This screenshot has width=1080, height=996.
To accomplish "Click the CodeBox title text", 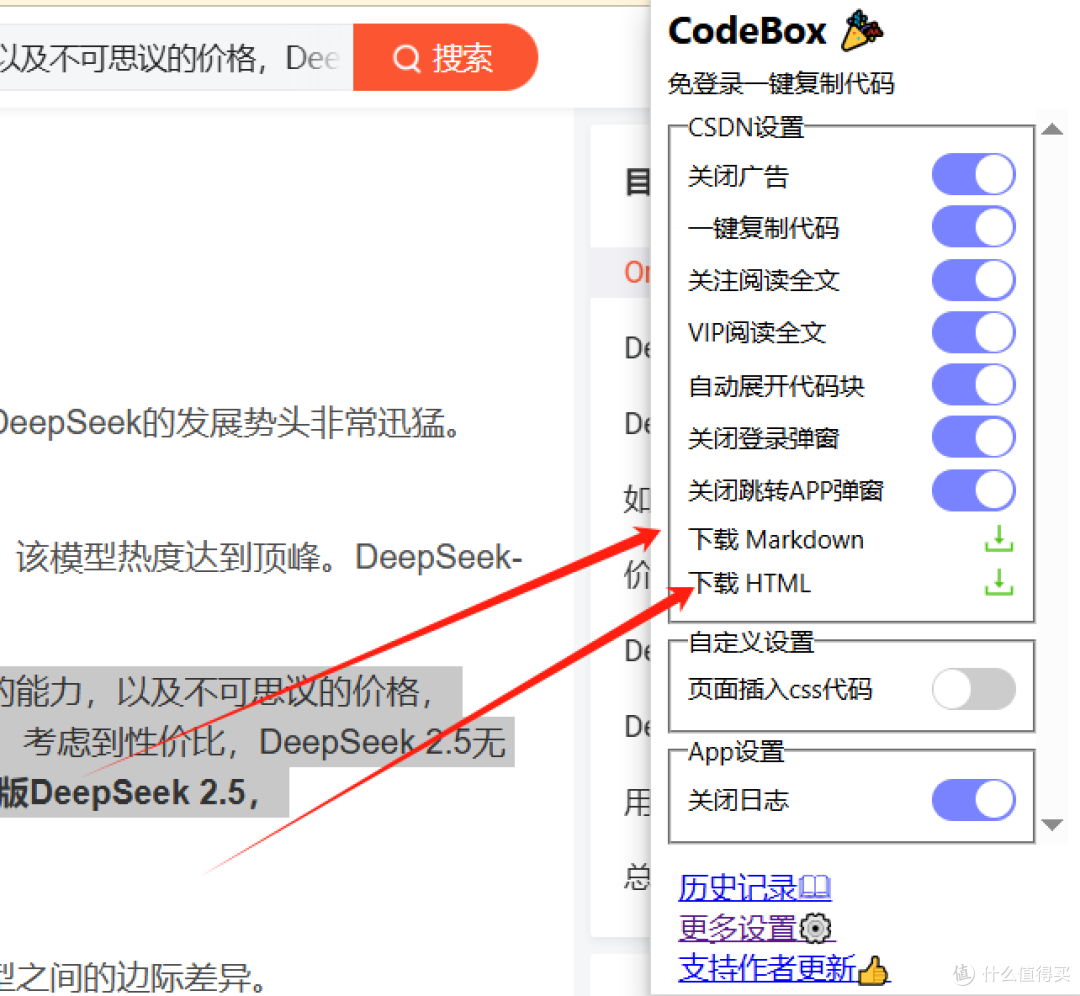I will (x=747, y=31).
